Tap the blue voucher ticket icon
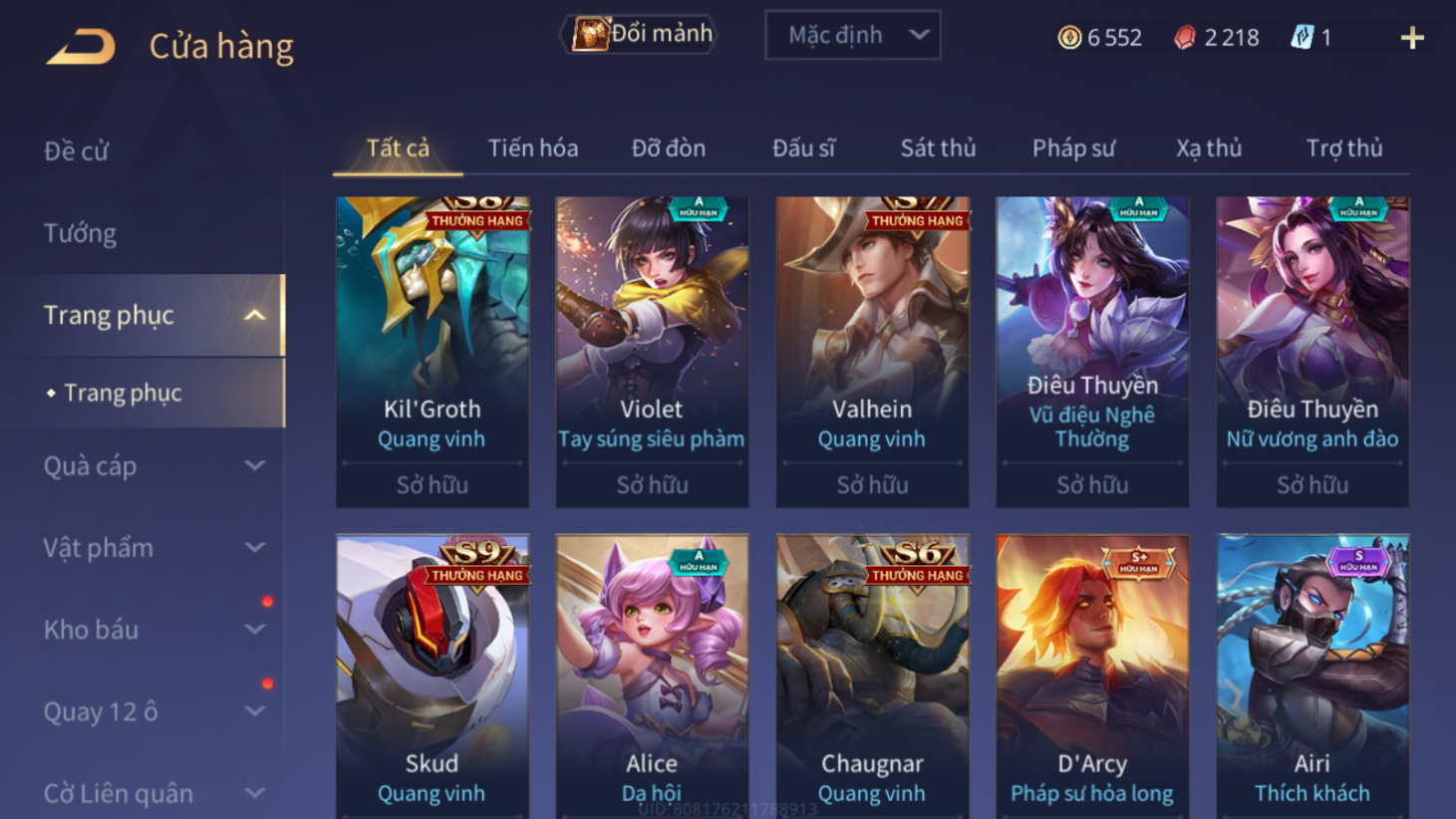1456x819 pixels. coord(1302,38)
